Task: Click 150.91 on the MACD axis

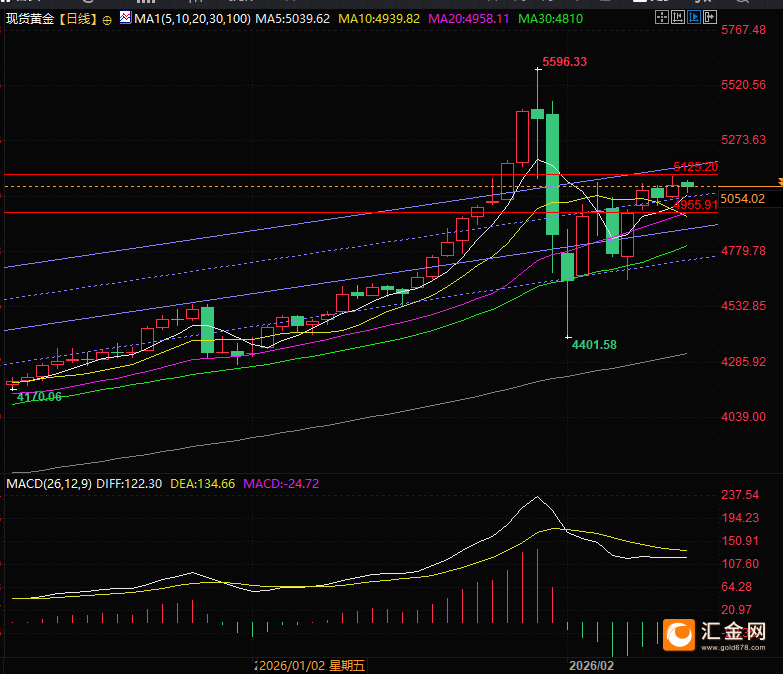Action: (740, 541)
